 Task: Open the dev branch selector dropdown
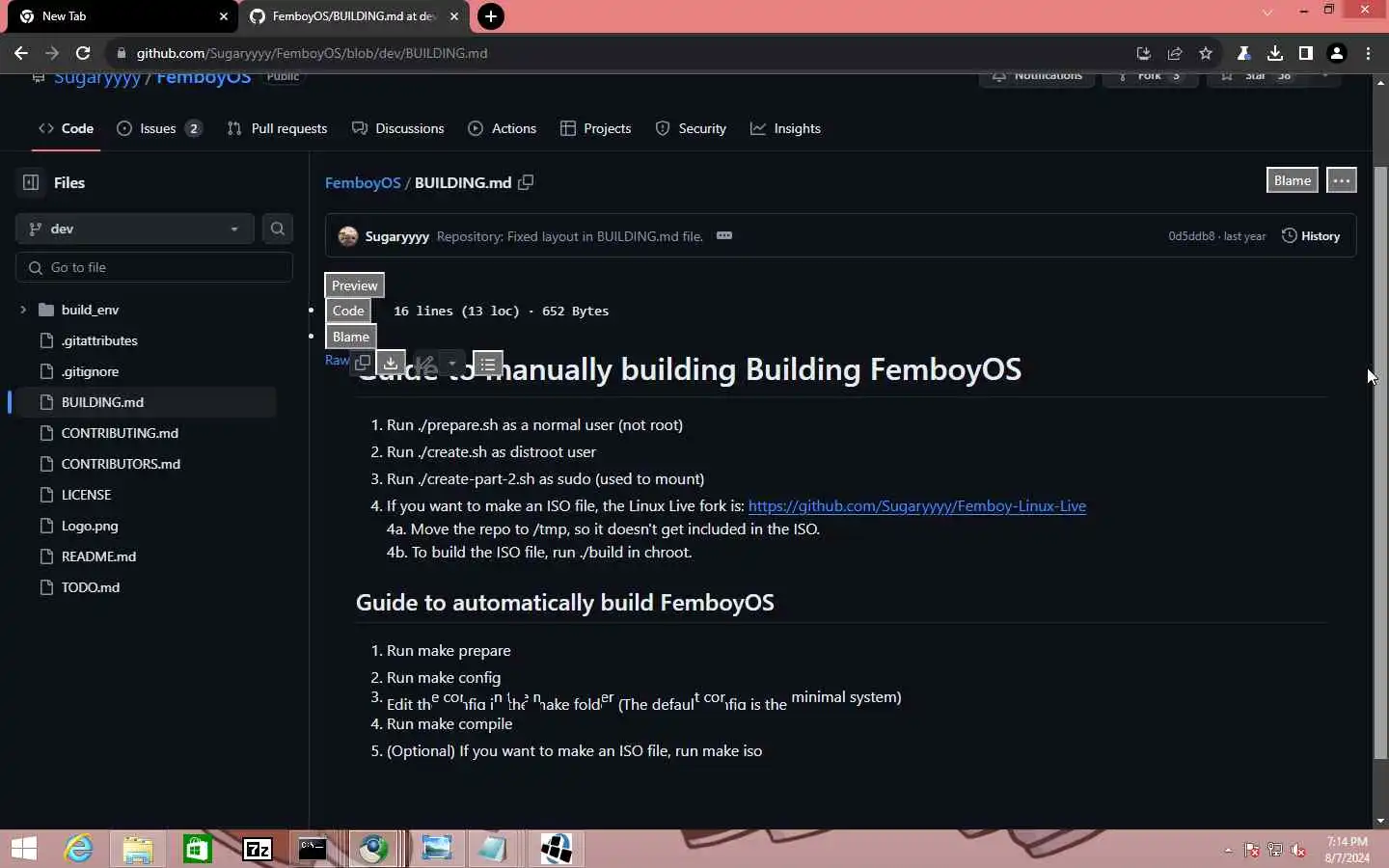(134, 229)
